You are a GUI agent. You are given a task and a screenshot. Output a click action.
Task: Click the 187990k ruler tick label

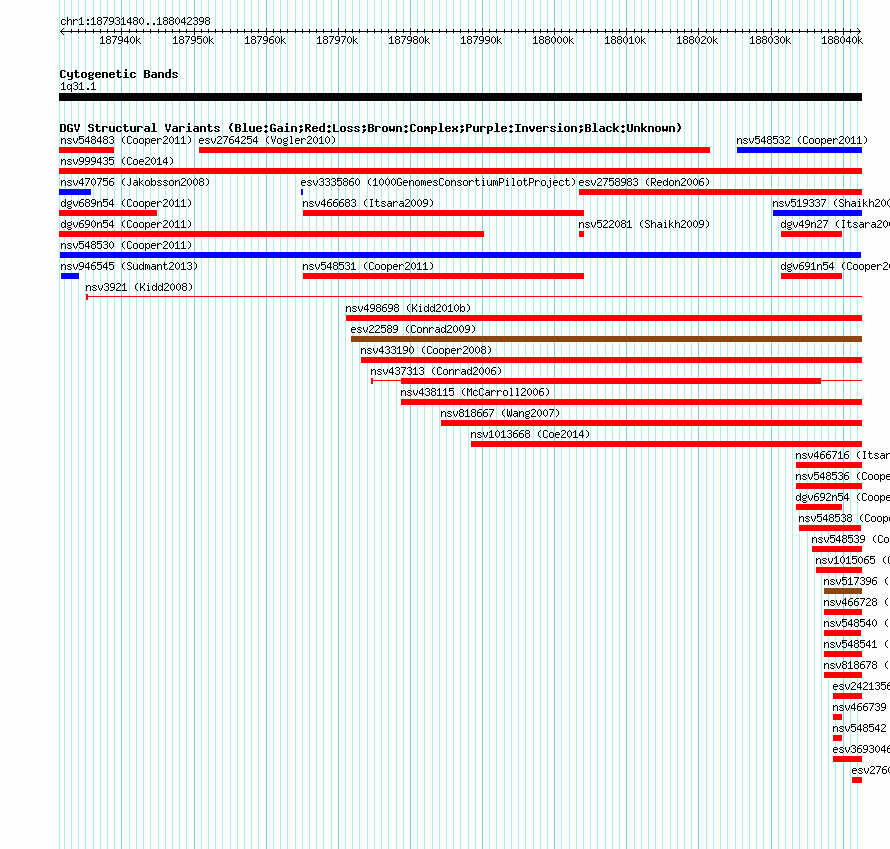tap(481, 40)
